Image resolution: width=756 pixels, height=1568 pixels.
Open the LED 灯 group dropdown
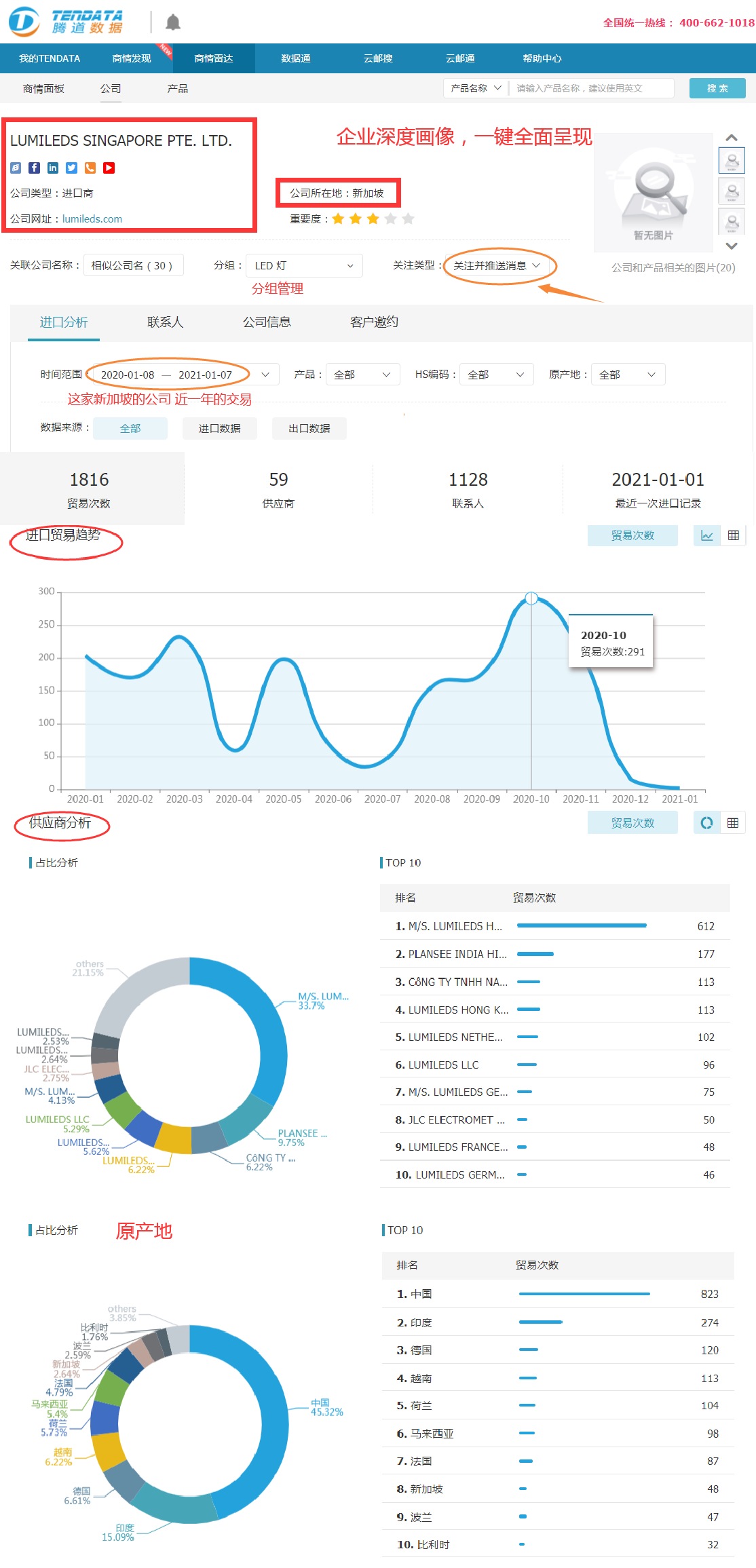coord(305,265)
